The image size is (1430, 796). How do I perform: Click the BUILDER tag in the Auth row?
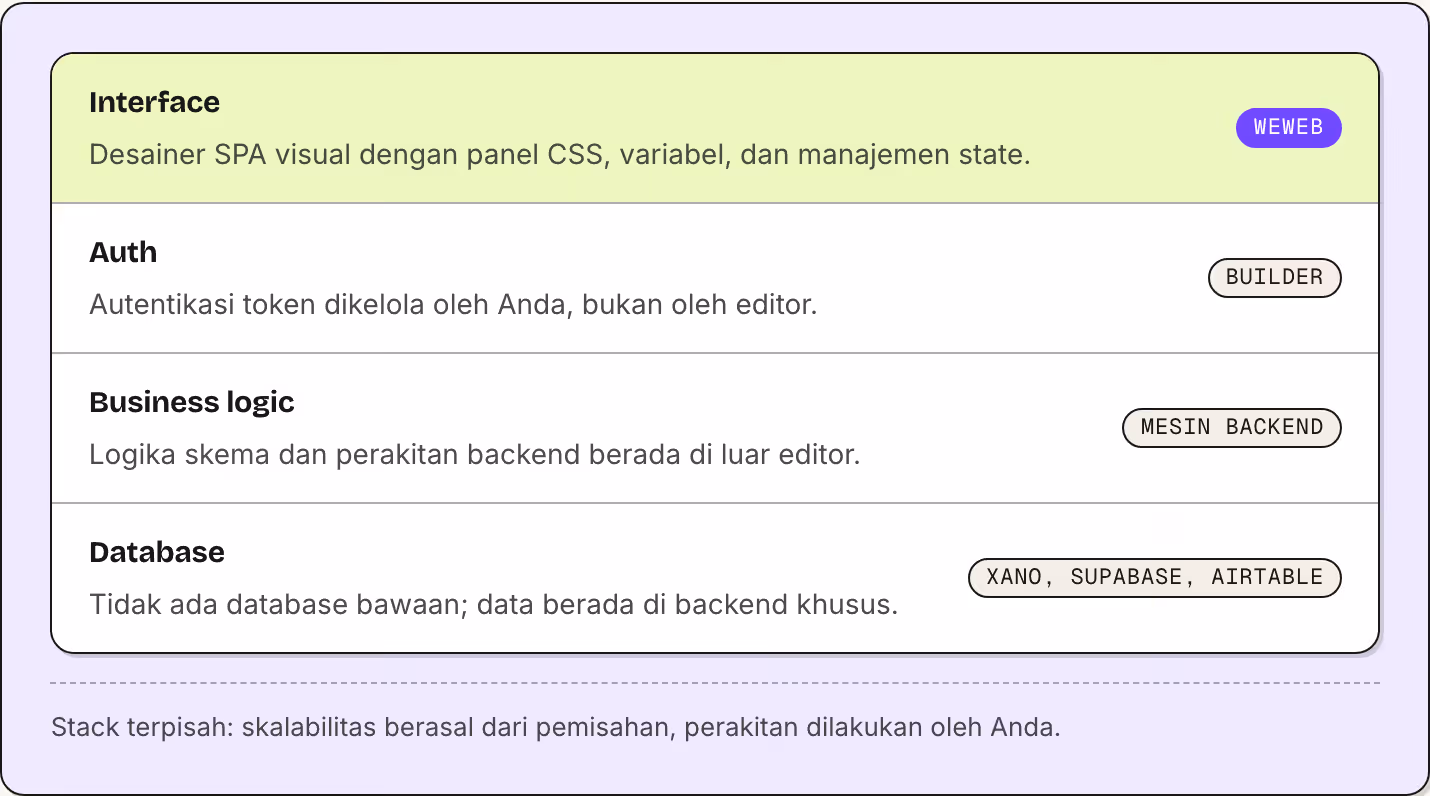click(1274, 278)
